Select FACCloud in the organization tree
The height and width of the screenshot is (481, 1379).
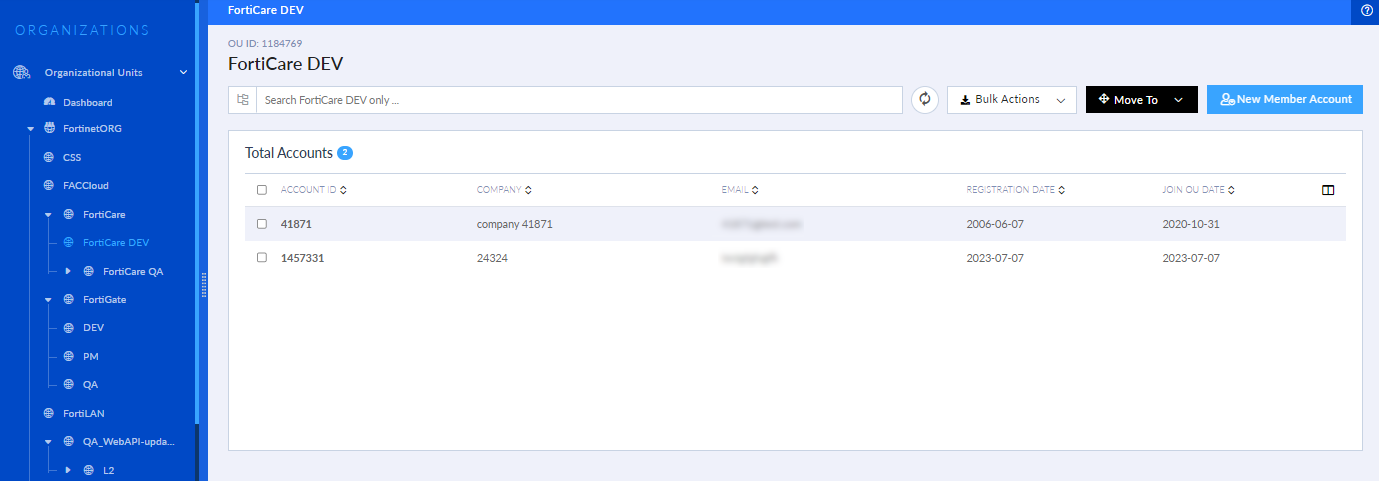[85, 185]
